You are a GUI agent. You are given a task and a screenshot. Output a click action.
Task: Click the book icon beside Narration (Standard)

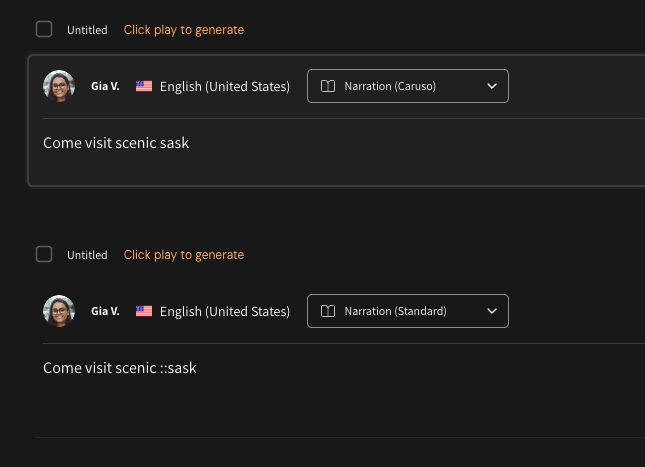327,311
